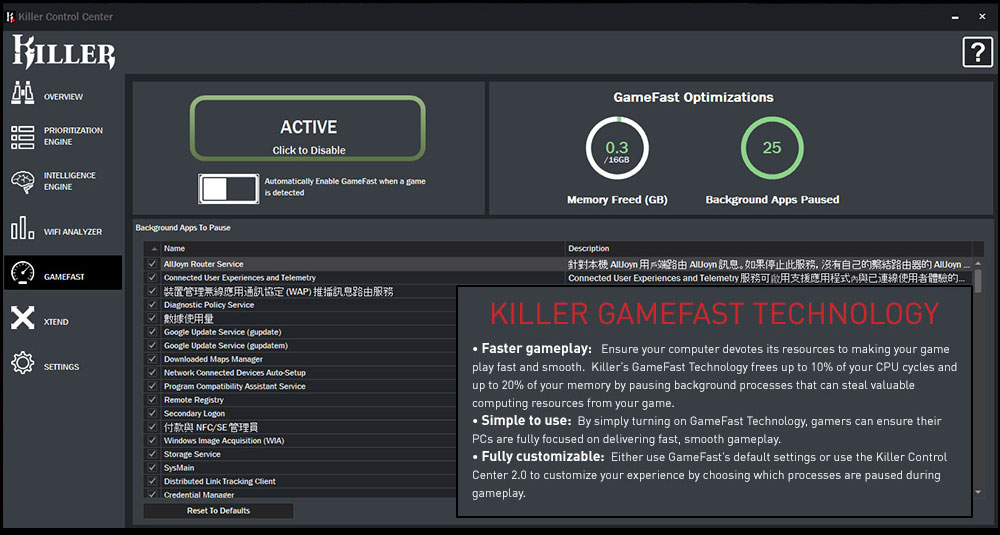The image size is (1000, 535).
Task: Open the Xtend X icon
Action: 23,318
